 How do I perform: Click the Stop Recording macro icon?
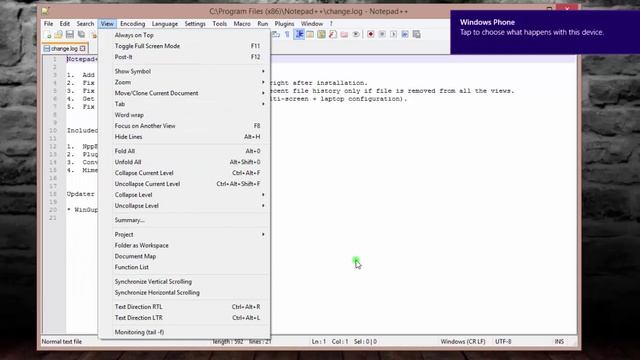coord(382,35)
